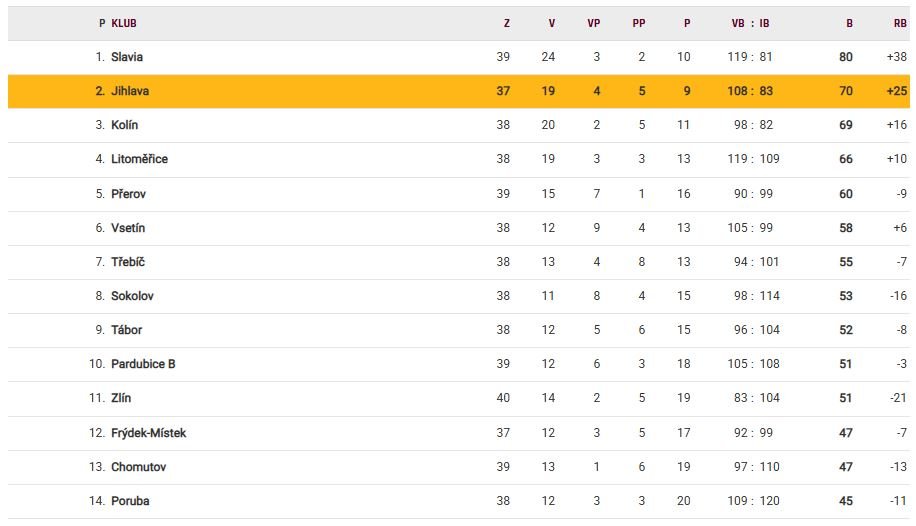This screenshot has width=916, height=526.
Task: Click the KLUB column header
Action: [124, 23]
